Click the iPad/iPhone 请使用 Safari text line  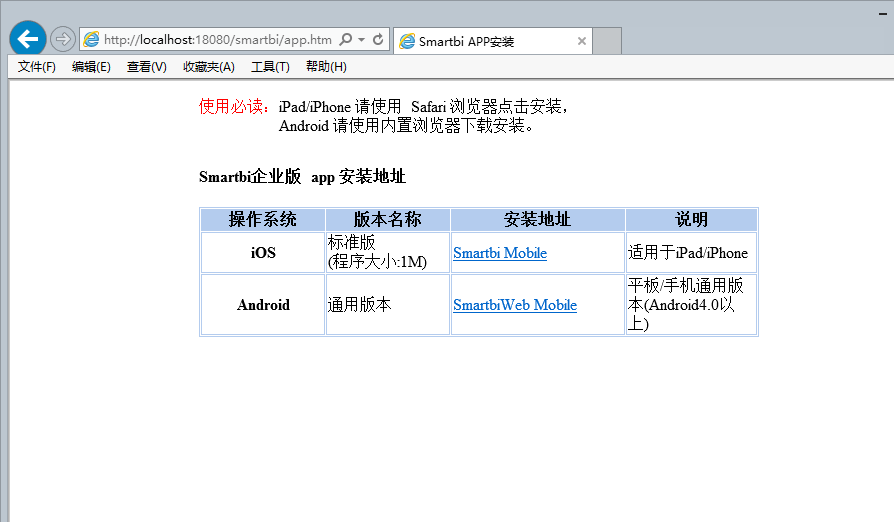[x=423, y=107]
